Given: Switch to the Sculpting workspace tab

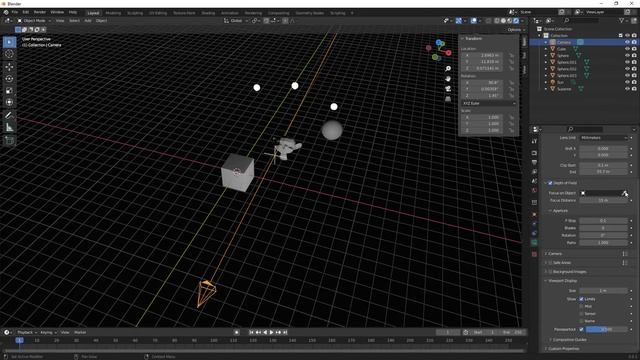Looking at the screenshot, I should [x=135, y=13].
